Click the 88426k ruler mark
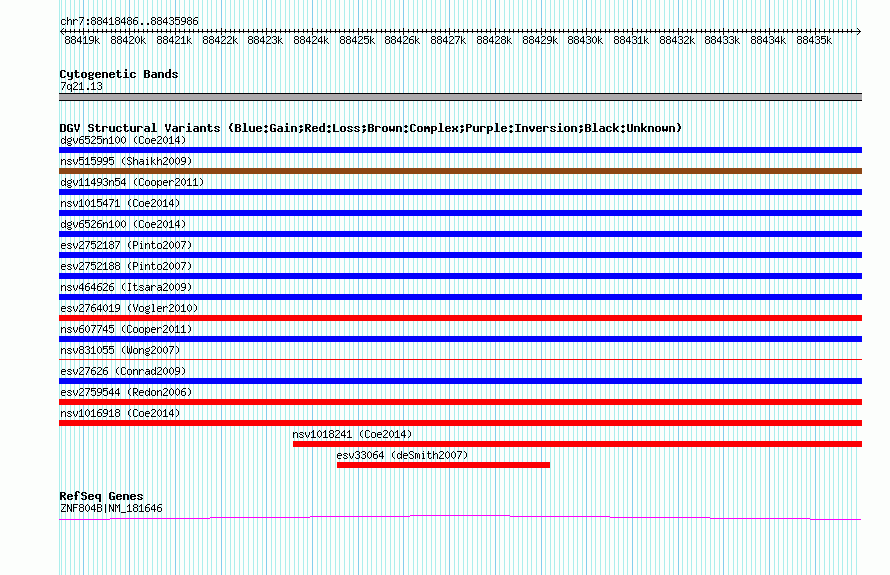This screenshot has width=890, height=575. [x=402, y=40]
